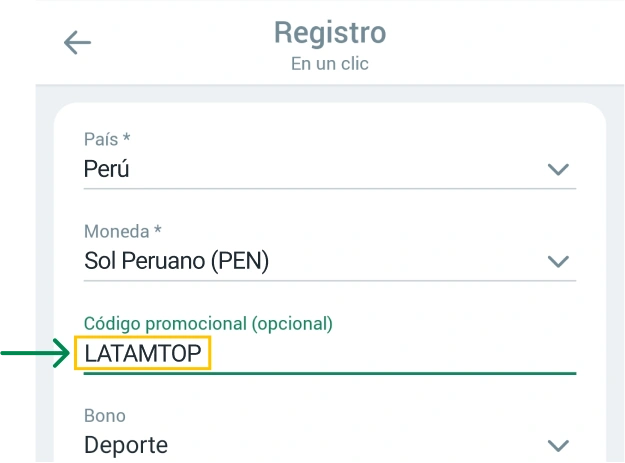Go back using the left arrow
Image resolution: width=625 pixels, height=463 pixels.
tap(77, 42)
